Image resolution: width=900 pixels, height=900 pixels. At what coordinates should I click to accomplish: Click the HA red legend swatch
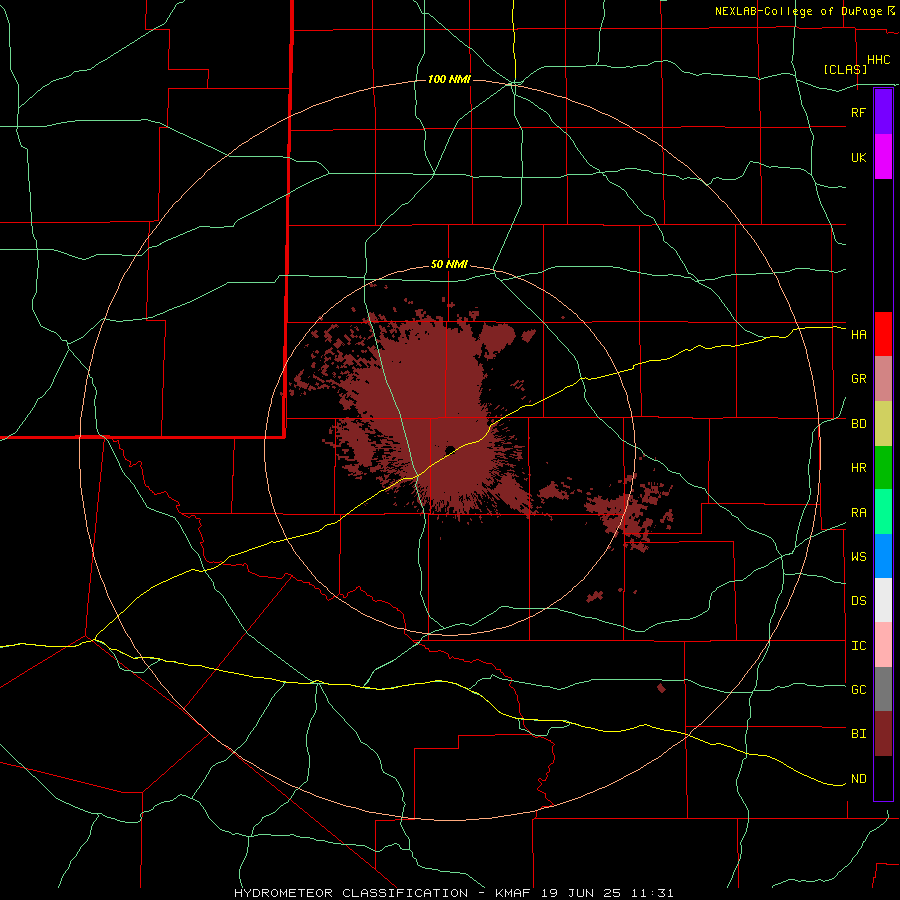point(883,334)
